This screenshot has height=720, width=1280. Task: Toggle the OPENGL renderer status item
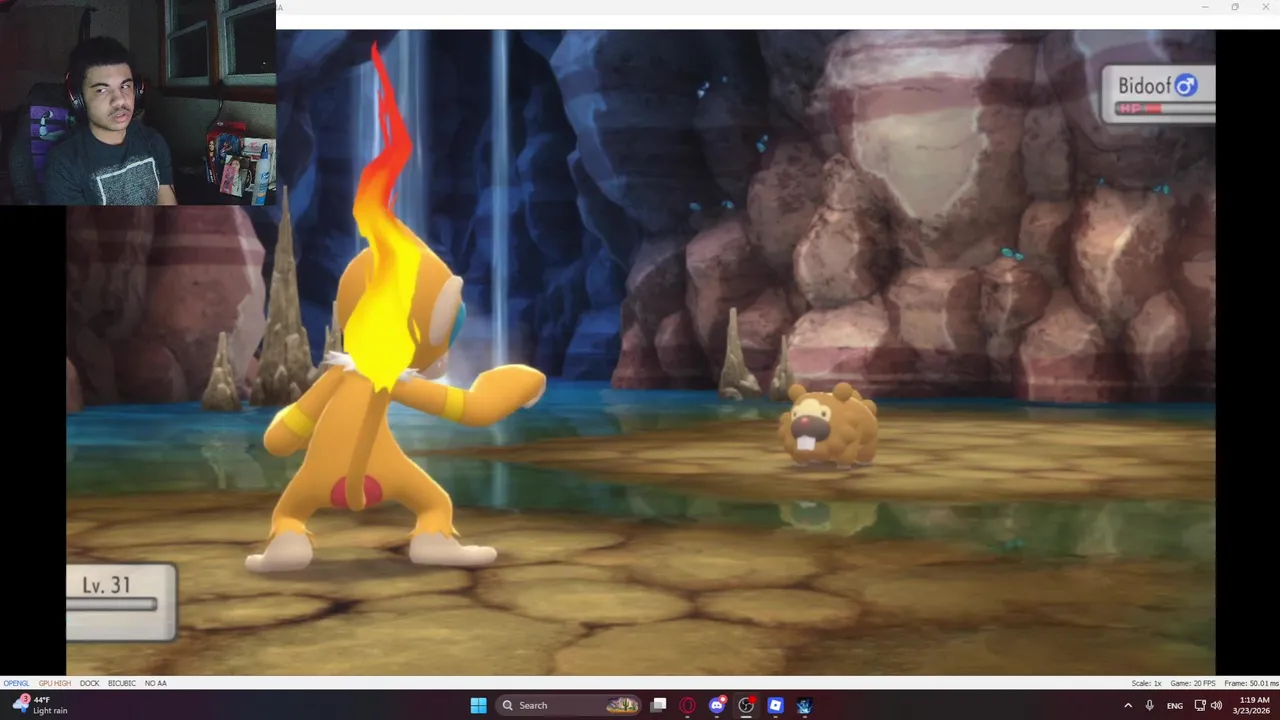click(x=16, y=683)
